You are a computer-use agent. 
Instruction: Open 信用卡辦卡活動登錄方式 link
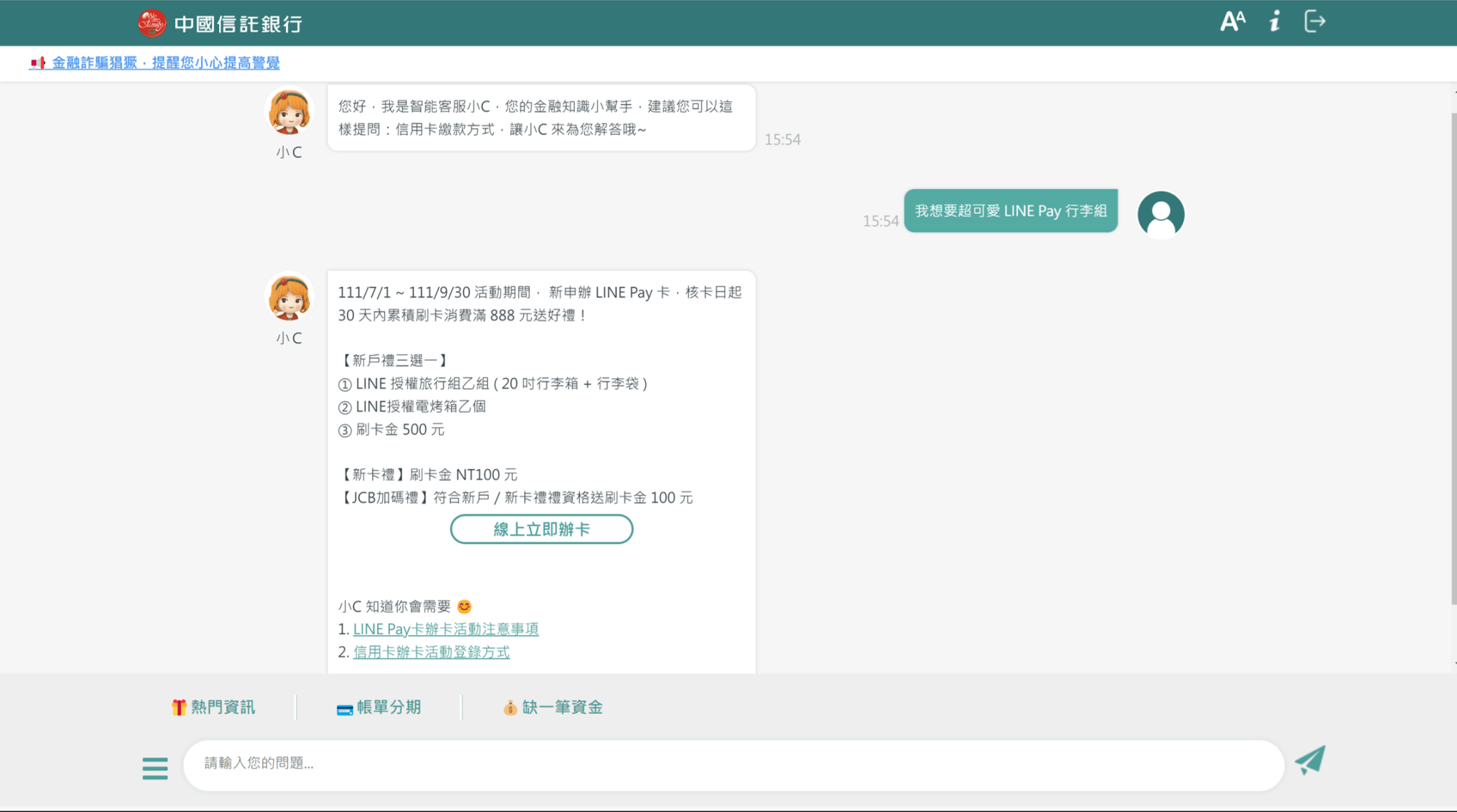pyautogui.click(x=431, y=652)
